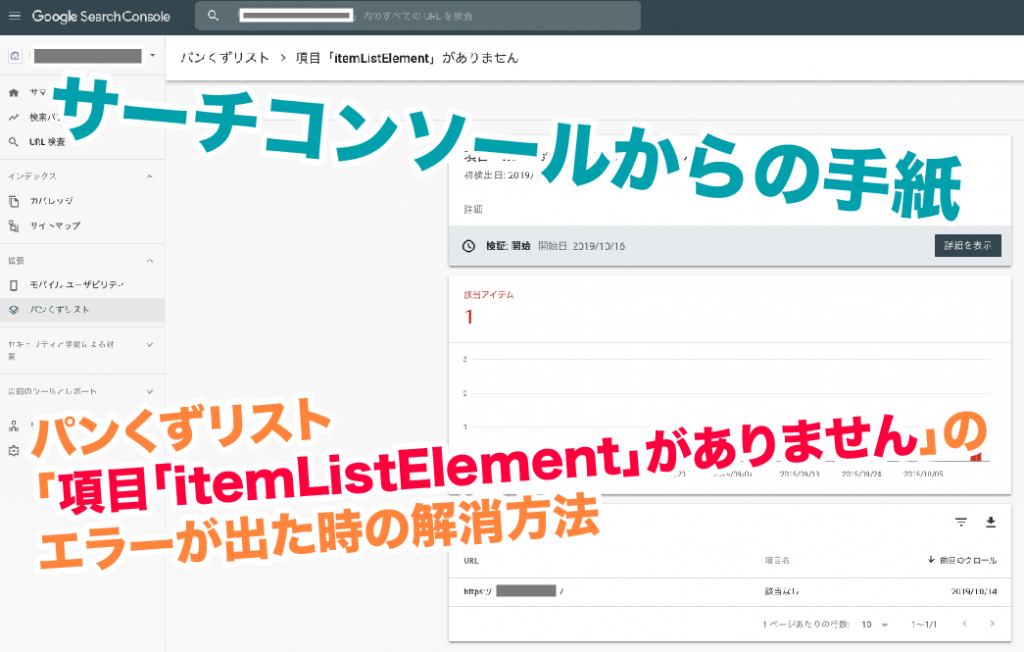Open the サマリー home icon
Viewport: 1024px width, 652px height.
[14, 93]
